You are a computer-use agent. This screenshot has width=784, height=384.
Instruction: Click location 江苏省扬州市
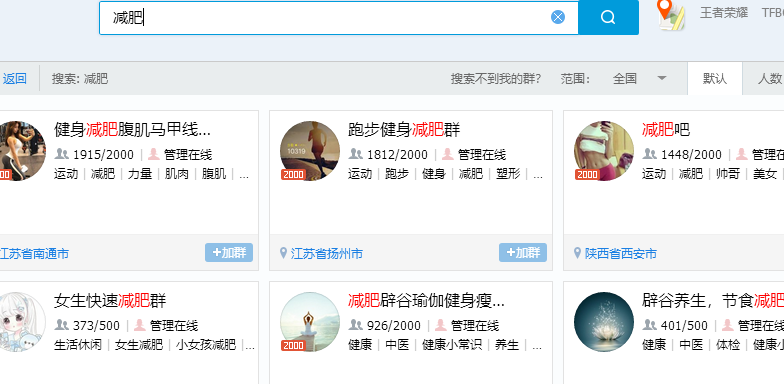[327, 254]
